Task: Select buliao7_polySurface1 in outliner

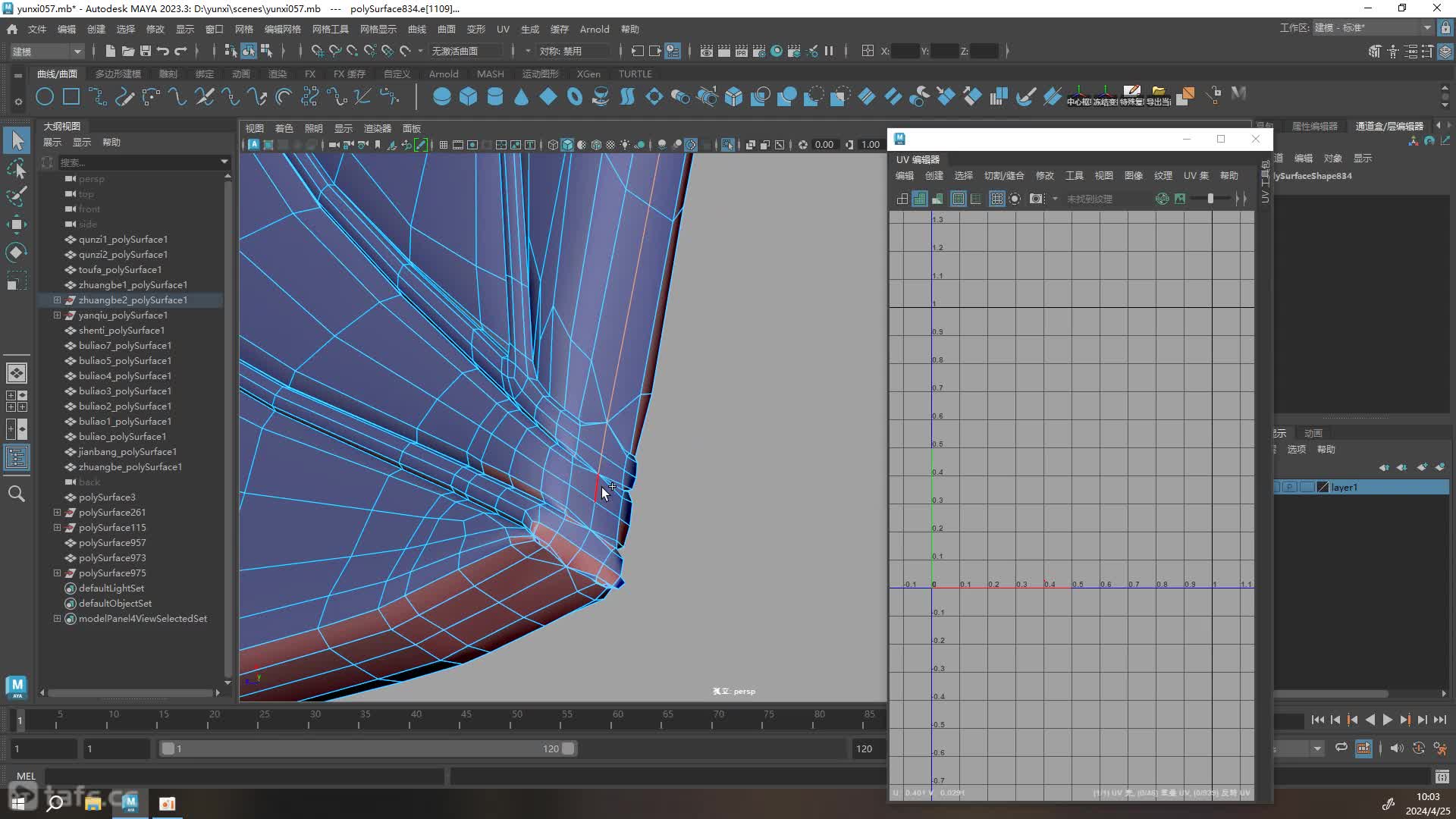Action: tap(125, 345)
